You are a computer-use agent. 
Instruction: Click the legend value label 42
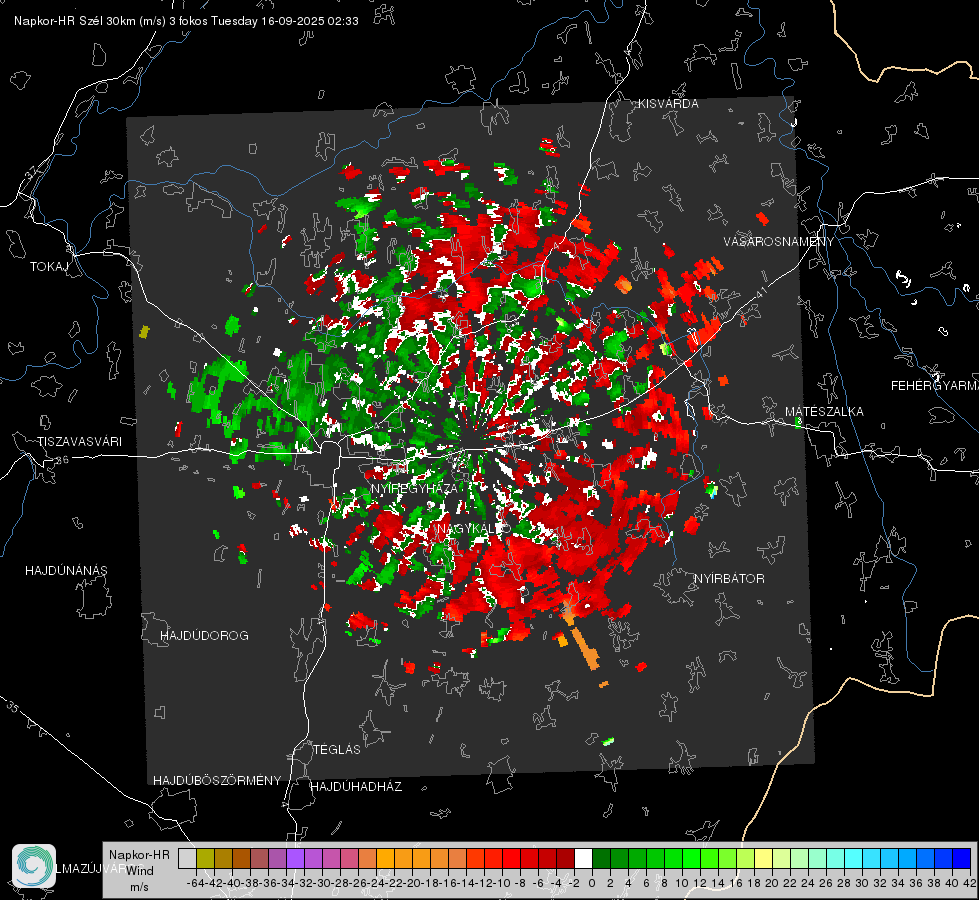[970, 883]
